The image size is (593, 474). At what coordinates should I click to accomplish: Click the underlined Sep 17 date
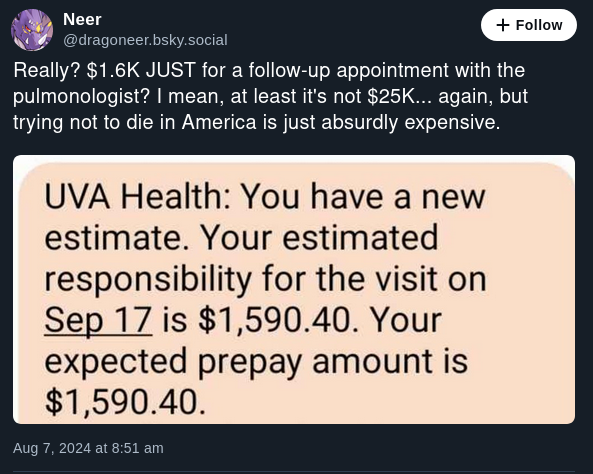(x=98, y=320)
